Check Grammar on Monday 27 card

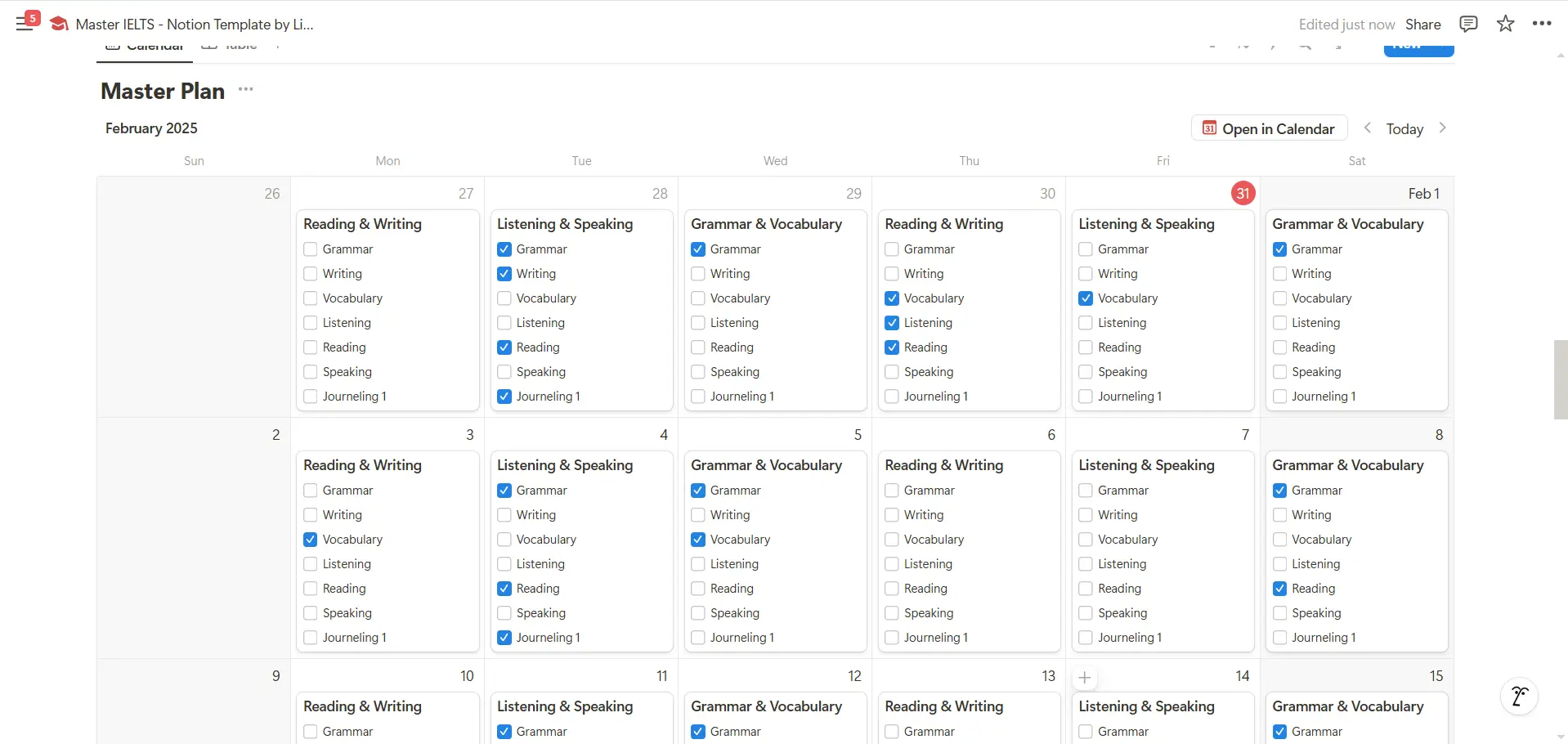[311, 249]
